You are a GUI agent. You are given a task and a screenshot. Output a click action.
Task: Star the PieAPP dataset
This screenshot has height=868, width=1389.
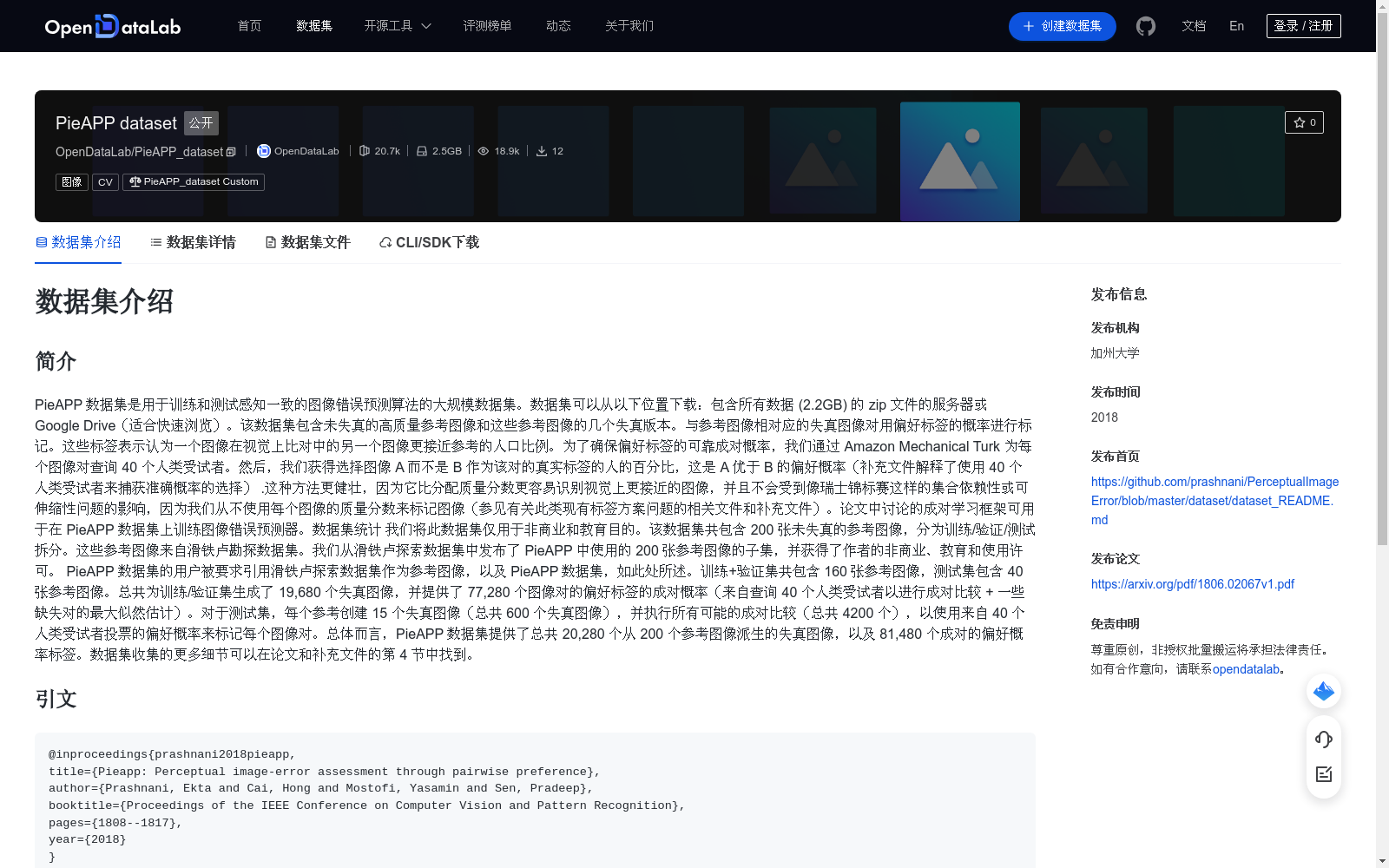(x=1304, y=122)
